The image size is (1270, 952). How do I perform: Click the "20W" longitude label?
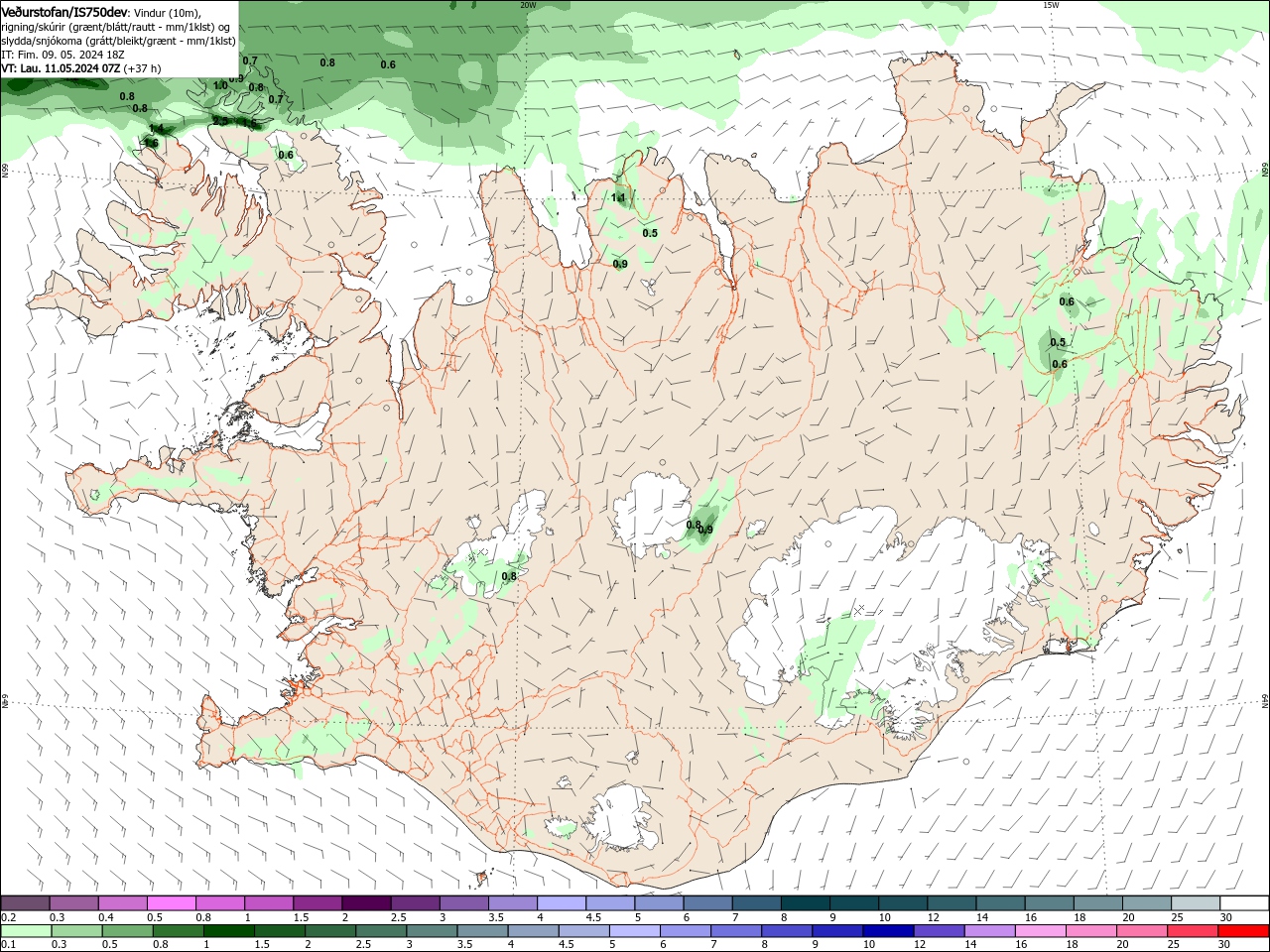point(528,5)
